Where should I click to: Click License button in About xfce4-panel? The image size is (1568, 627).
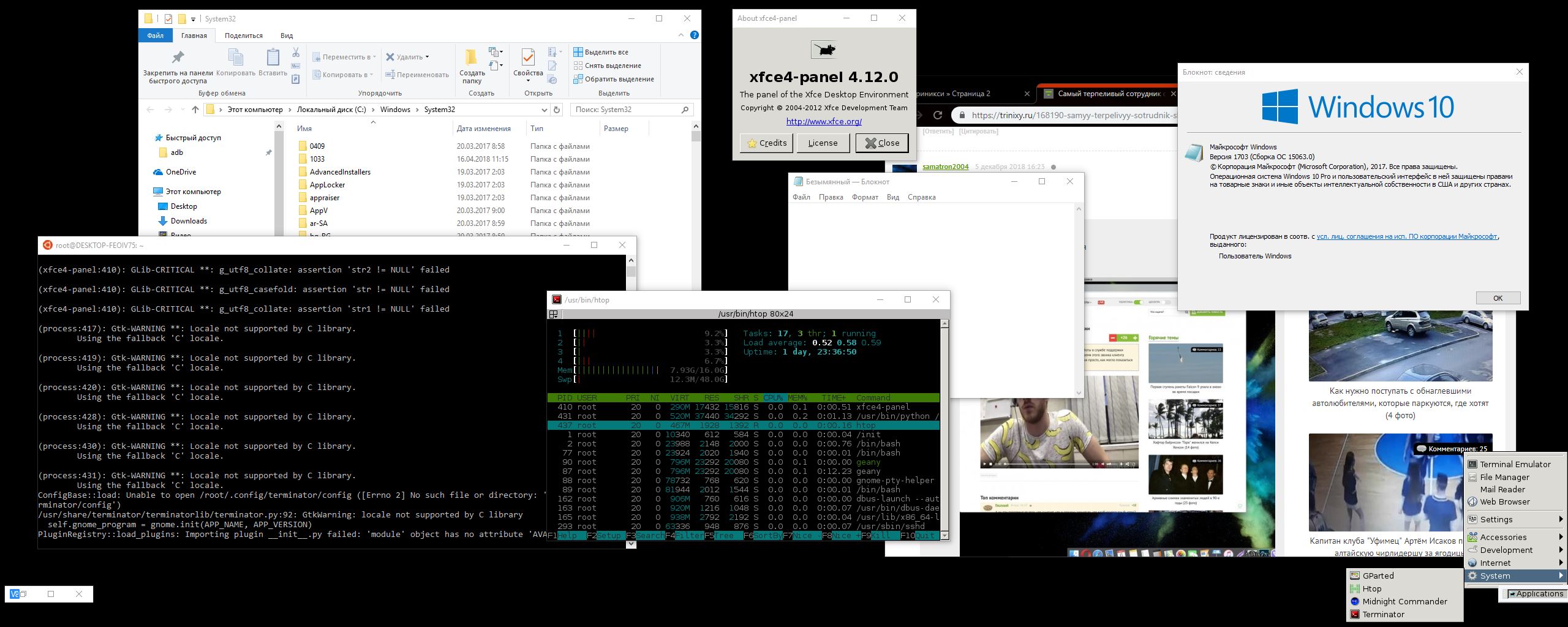[x=823, y=143]
